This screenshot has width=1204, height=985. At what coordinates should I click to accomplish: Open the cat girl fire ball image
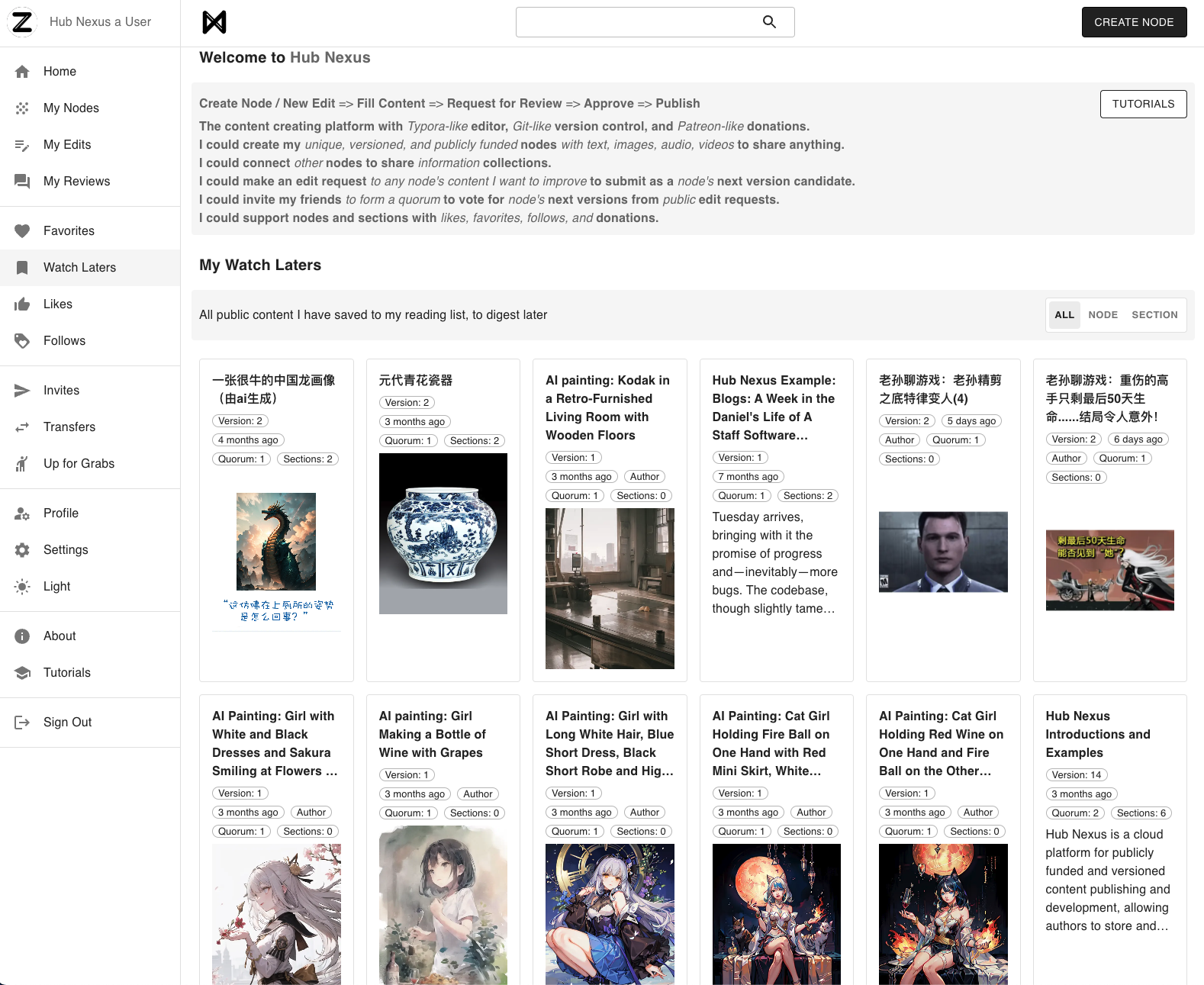tap(777, 914)
